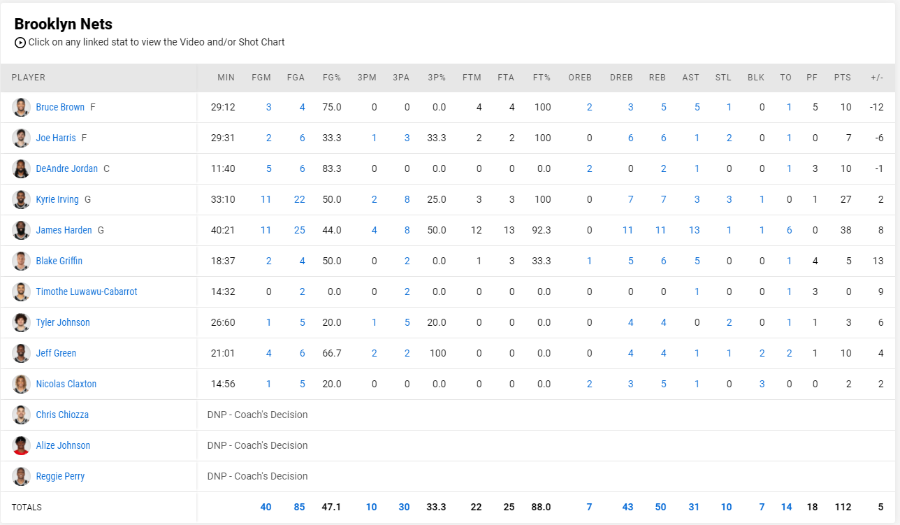The height and width of the screenshot is (525, 900).
Task: View DeAndre Jordan's 5 field goals made
Action: 269,169
